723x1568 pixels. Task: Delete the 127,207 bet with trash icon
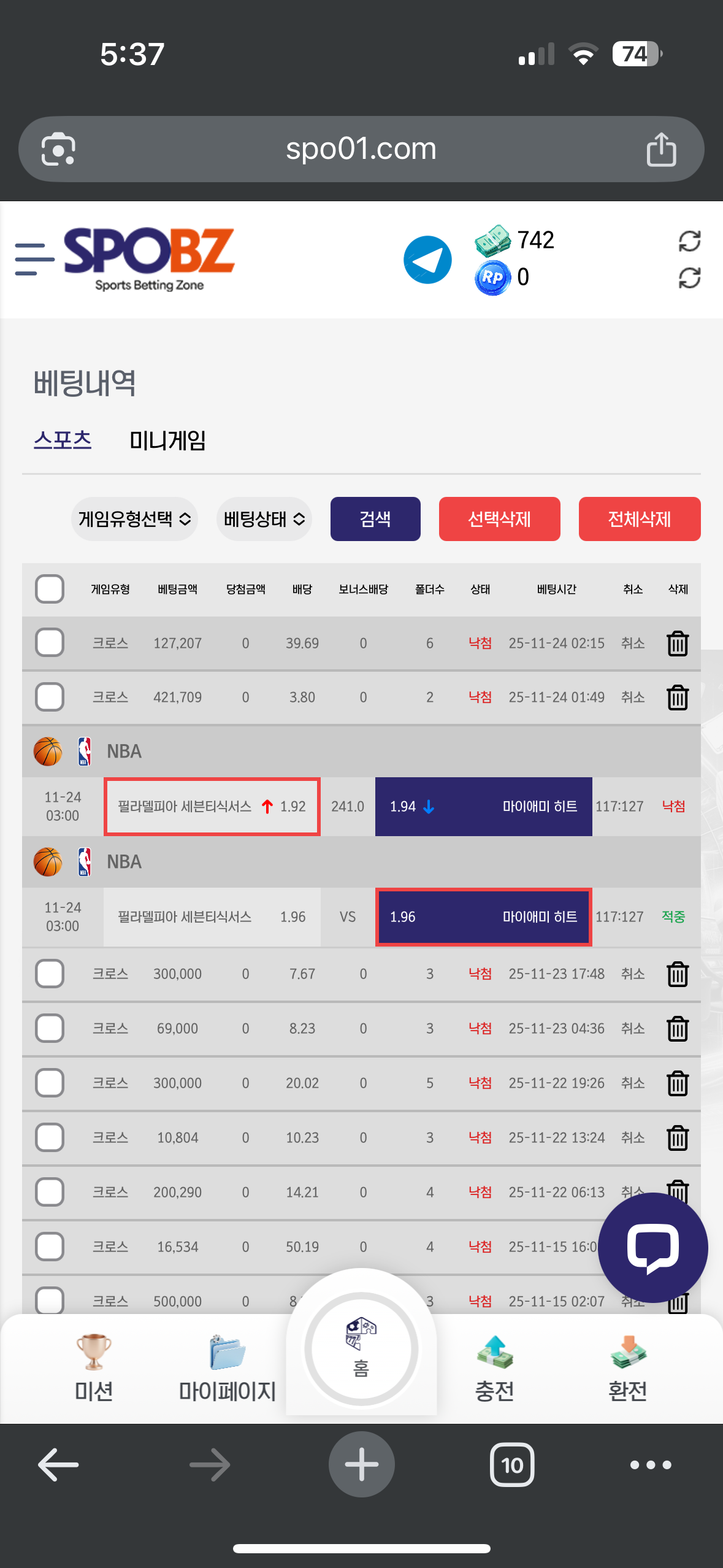[x=677, y=644]
